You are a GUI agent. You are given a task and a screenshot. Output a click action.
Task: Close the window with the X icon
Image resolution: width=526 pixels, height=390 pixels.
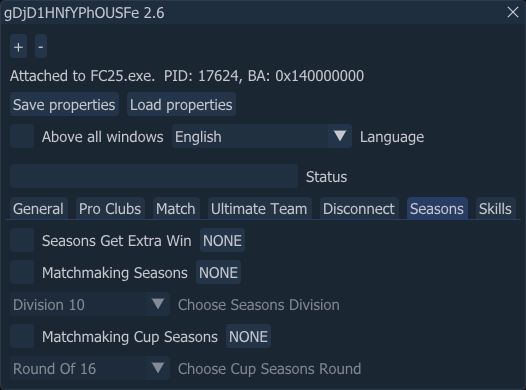coord(513,12)
